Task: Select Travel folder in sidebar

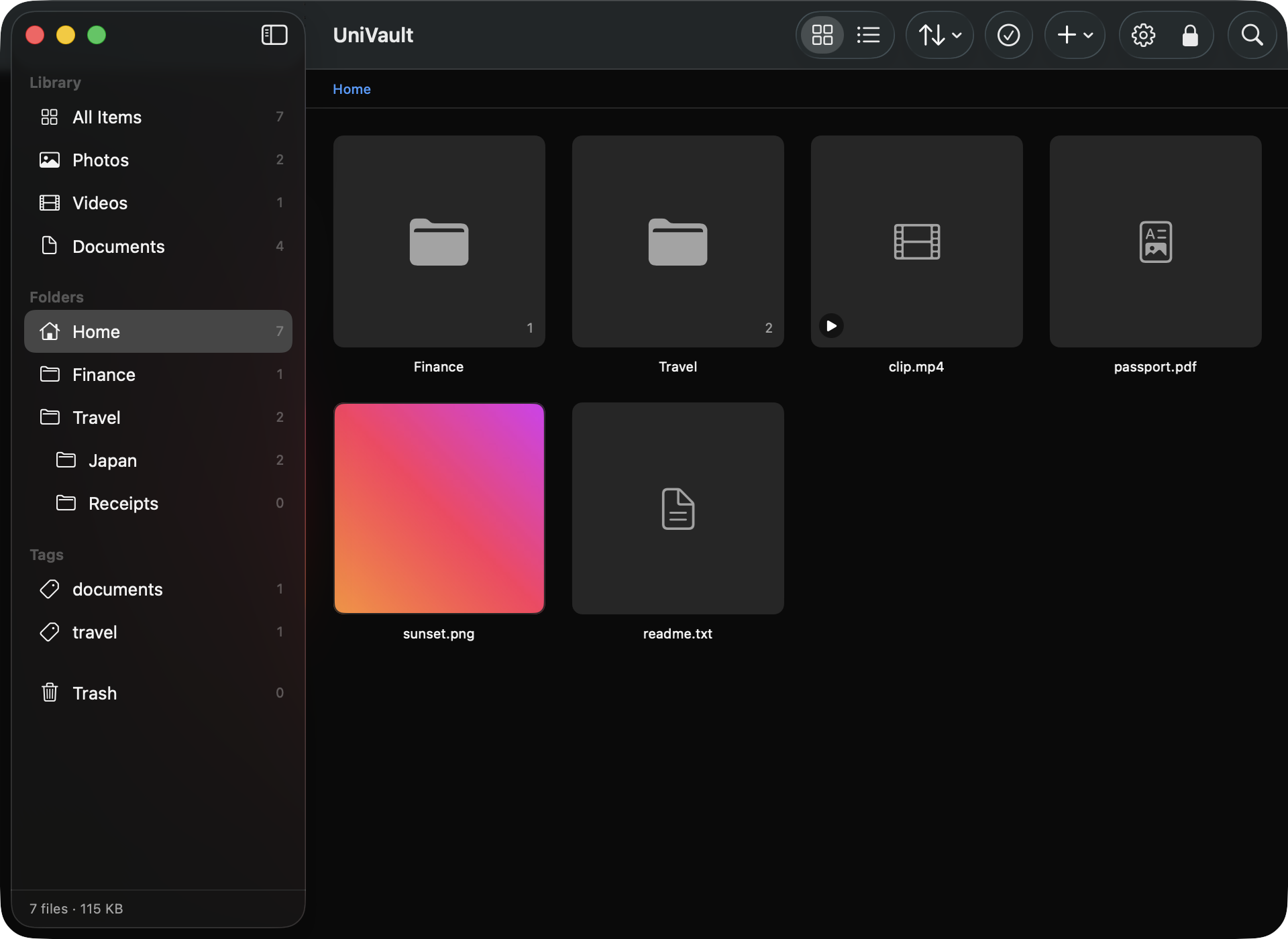Action: [x=158, y=417]
